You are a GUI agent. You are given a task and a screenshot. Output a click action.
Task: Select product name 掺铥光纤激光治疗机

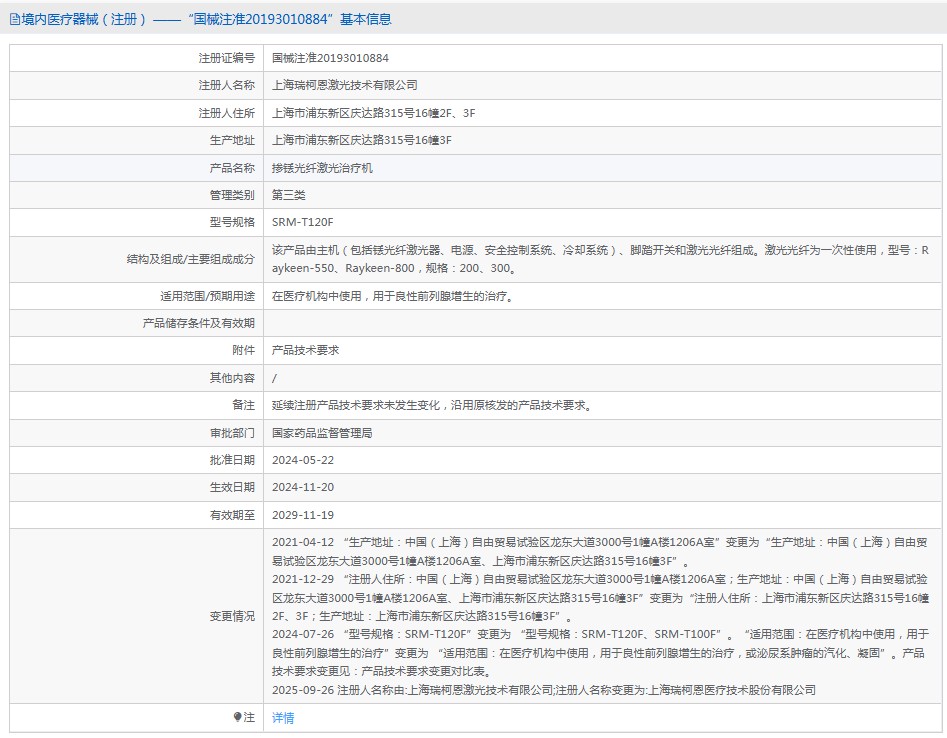(x=322, y=168)
